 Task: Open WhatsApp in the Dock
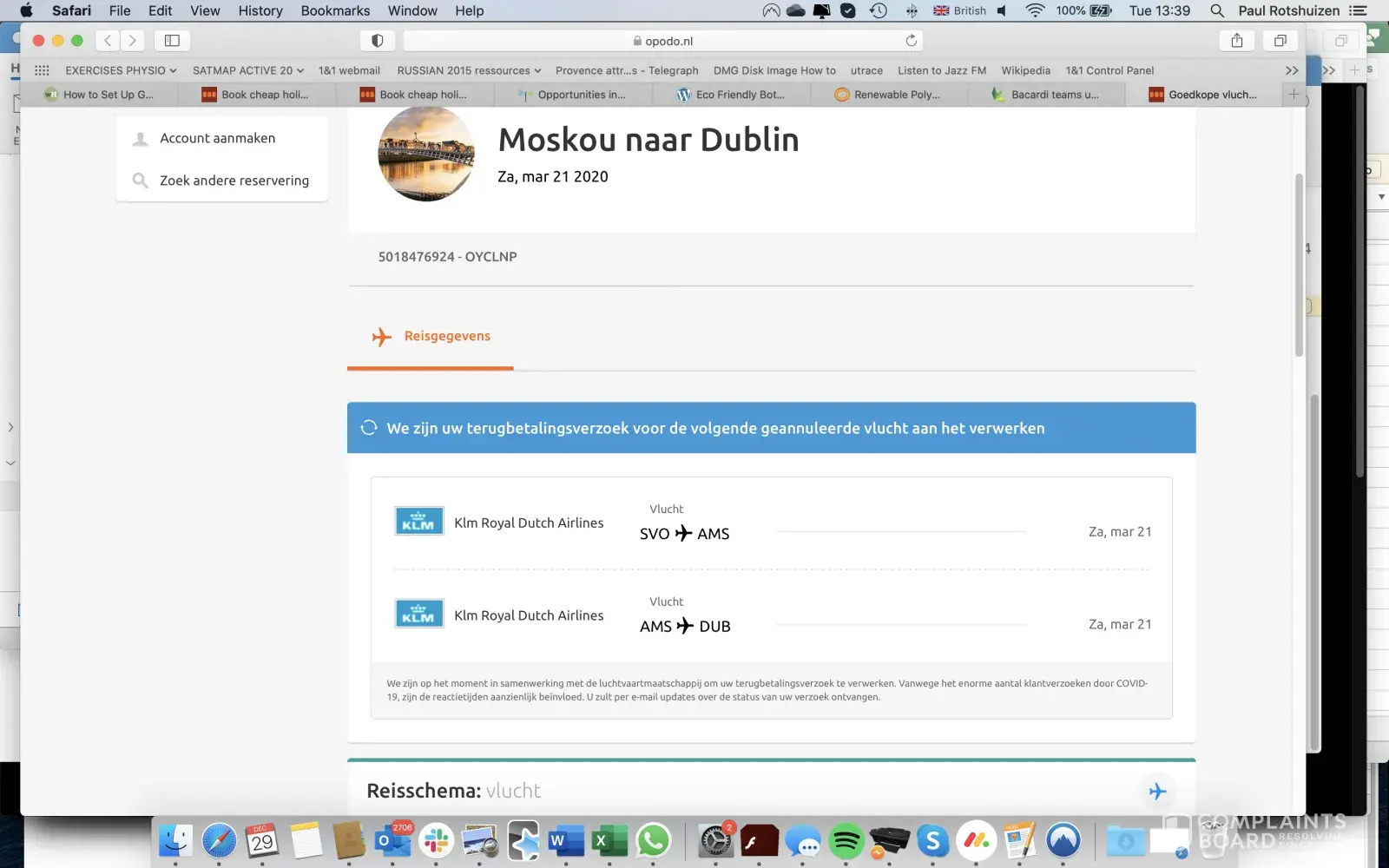click(653, 840)
